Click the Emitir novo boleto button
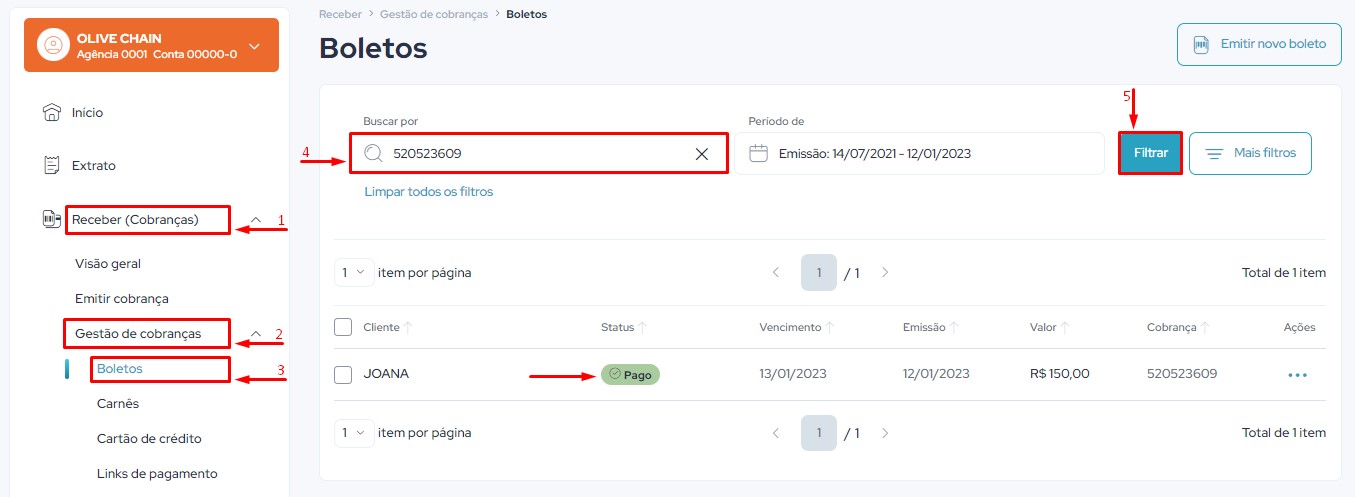Image resolution: width=1355 pixels, height=497 pixels. [x=1259, y=45]
